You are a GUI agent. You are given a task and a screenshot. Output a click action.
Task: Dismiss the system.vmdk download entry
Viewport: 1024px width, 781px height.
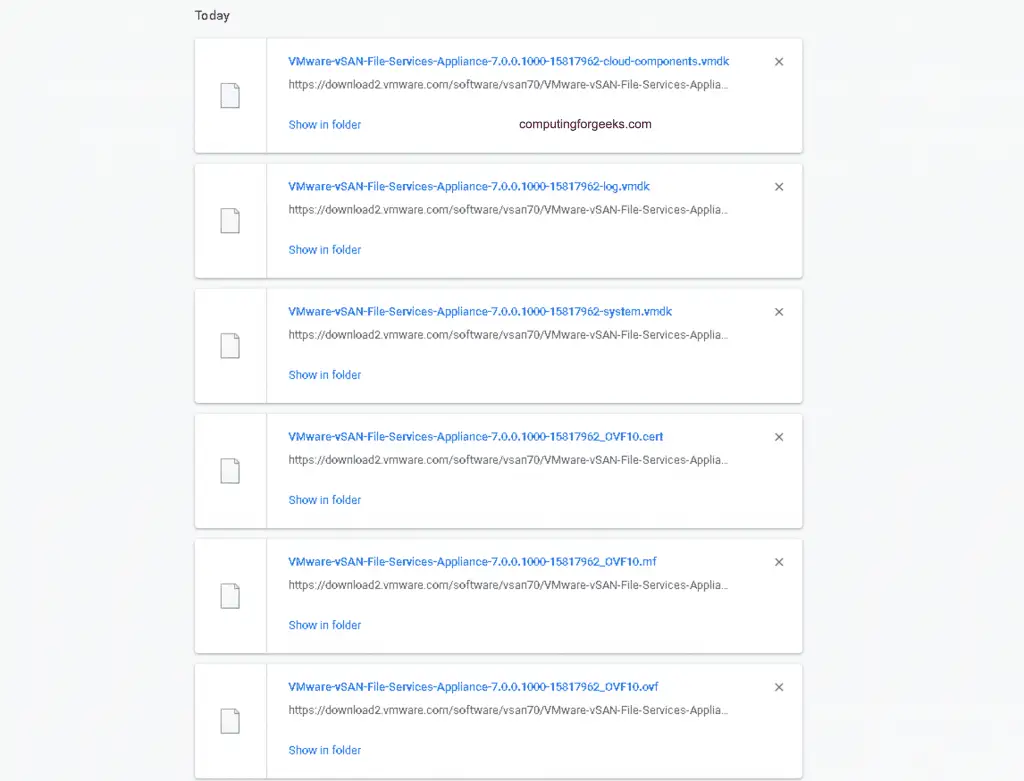[x=779, y=312]
